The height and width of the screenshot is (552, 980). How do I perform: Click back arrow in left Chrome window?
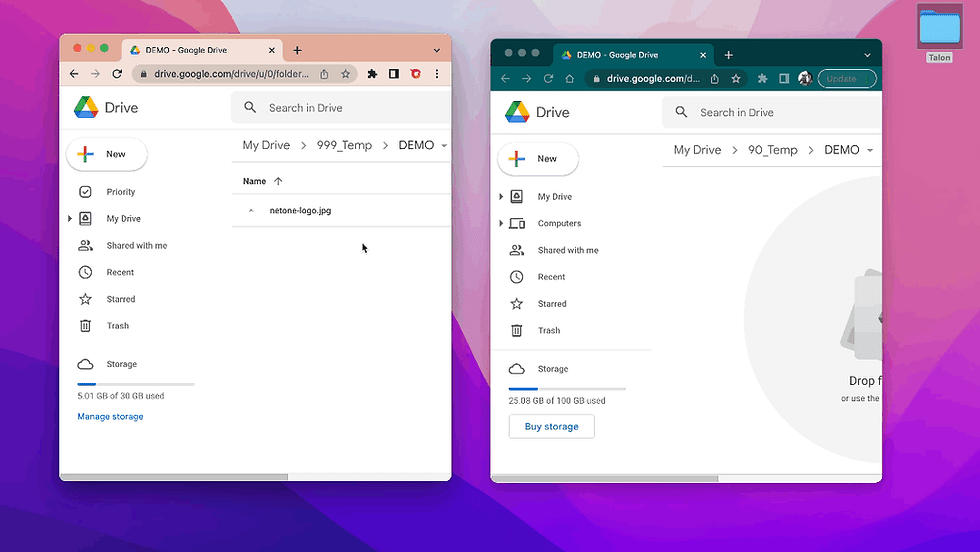click(x=74, y=74)
